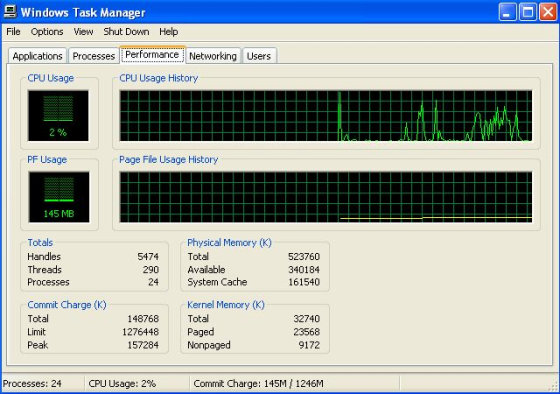Click the System Cache value 161540
560x394 pixels.
[x=304, y=282]
